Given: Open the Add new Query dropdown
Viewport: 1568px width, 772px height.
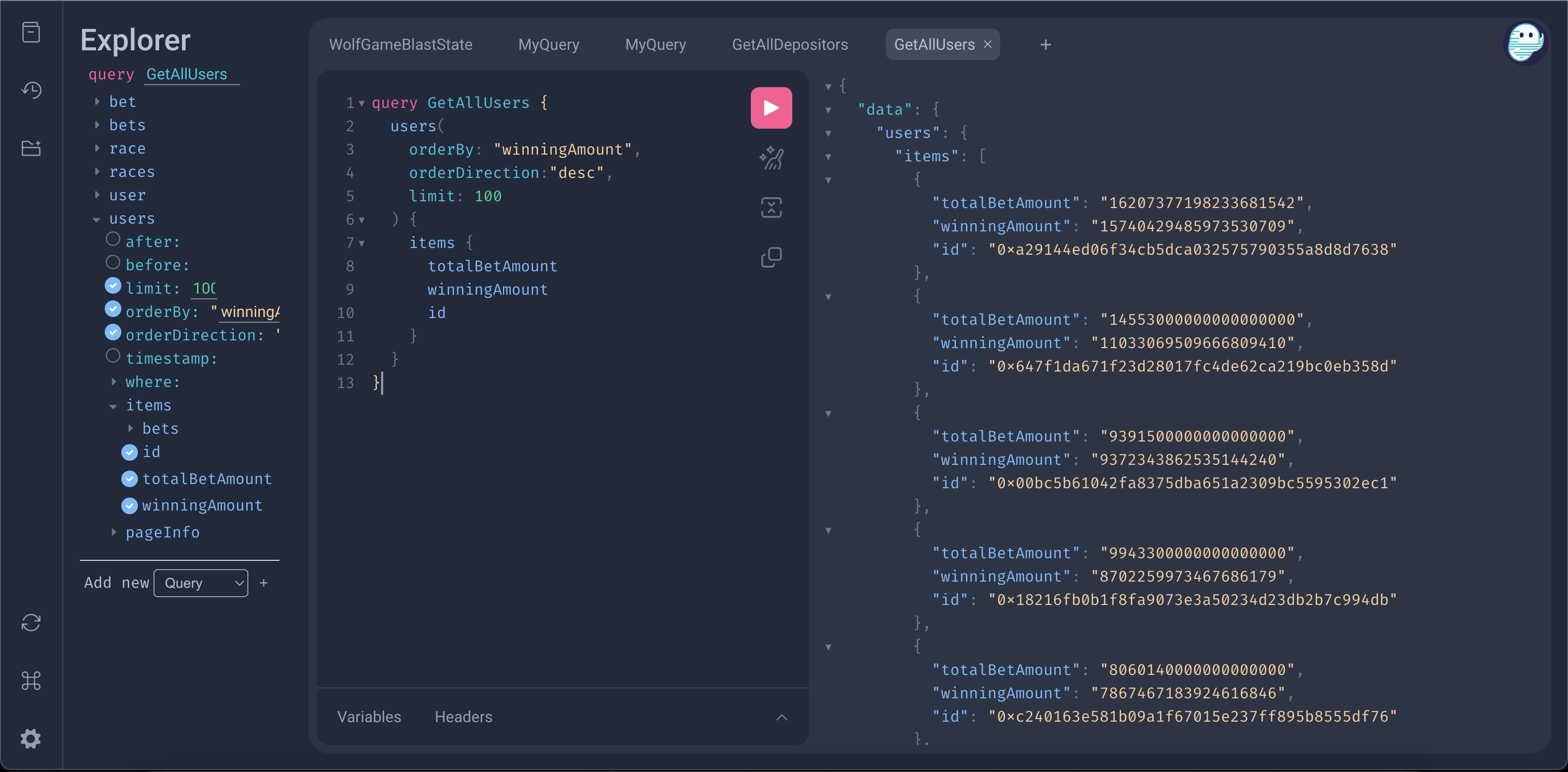Looking at the screenshot, I should [x=200, y=583].
